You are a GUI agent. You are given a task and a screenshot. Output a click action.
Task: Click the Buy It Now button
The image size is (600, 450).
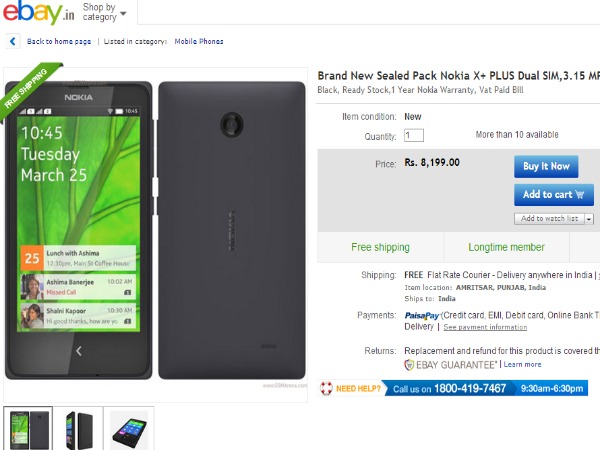click(x=546, y=166)
